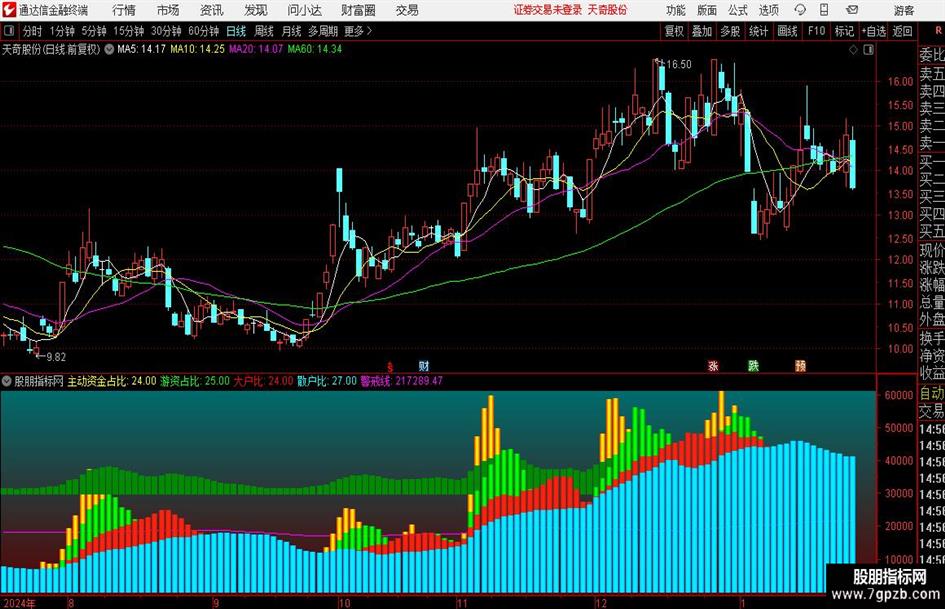
Task: Open the mail envelope icon
Action: coord(852,10)
